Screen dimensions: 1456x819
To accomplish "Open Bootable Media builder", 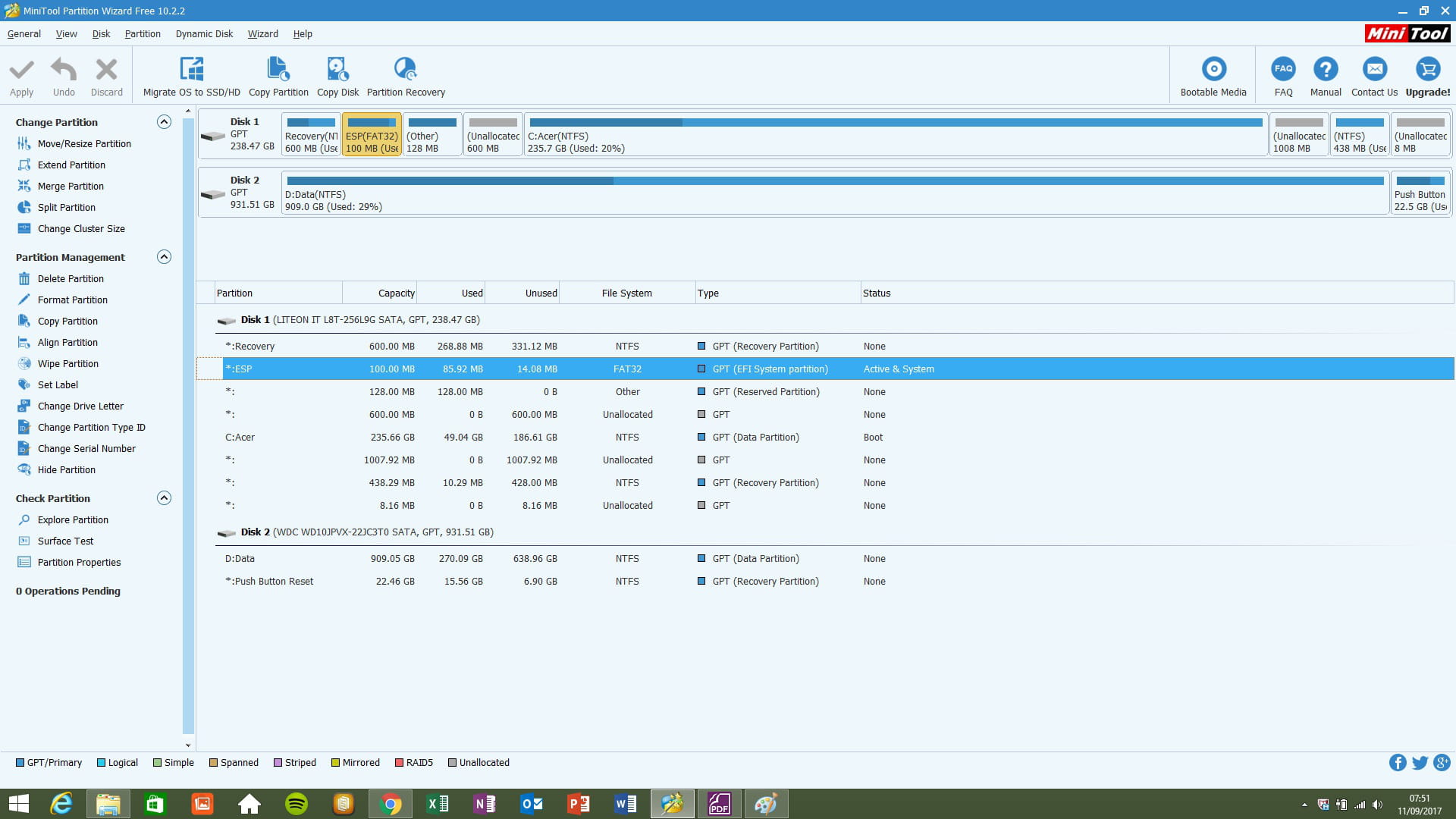I will click(x=1213, y=77).
